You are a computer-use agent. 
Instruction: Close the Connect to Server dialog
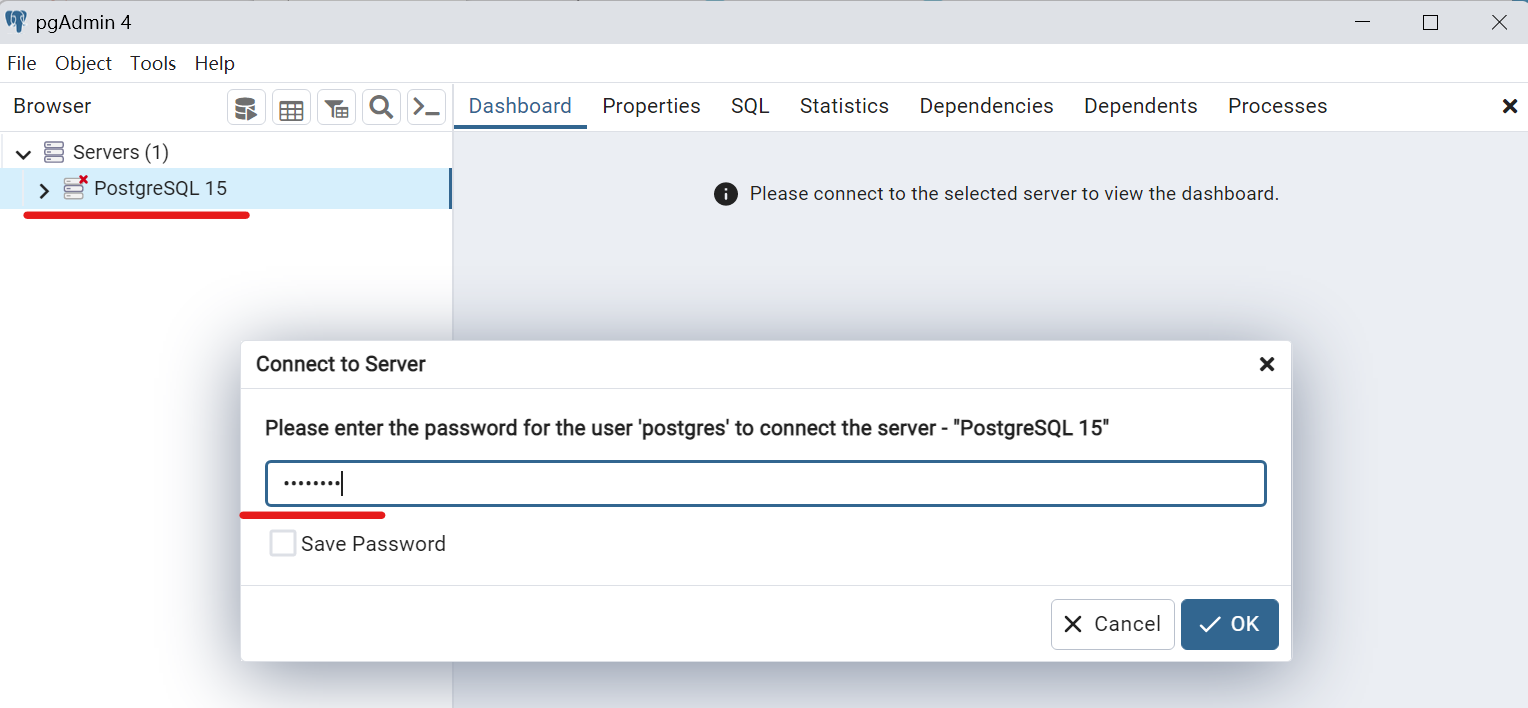1266,364
